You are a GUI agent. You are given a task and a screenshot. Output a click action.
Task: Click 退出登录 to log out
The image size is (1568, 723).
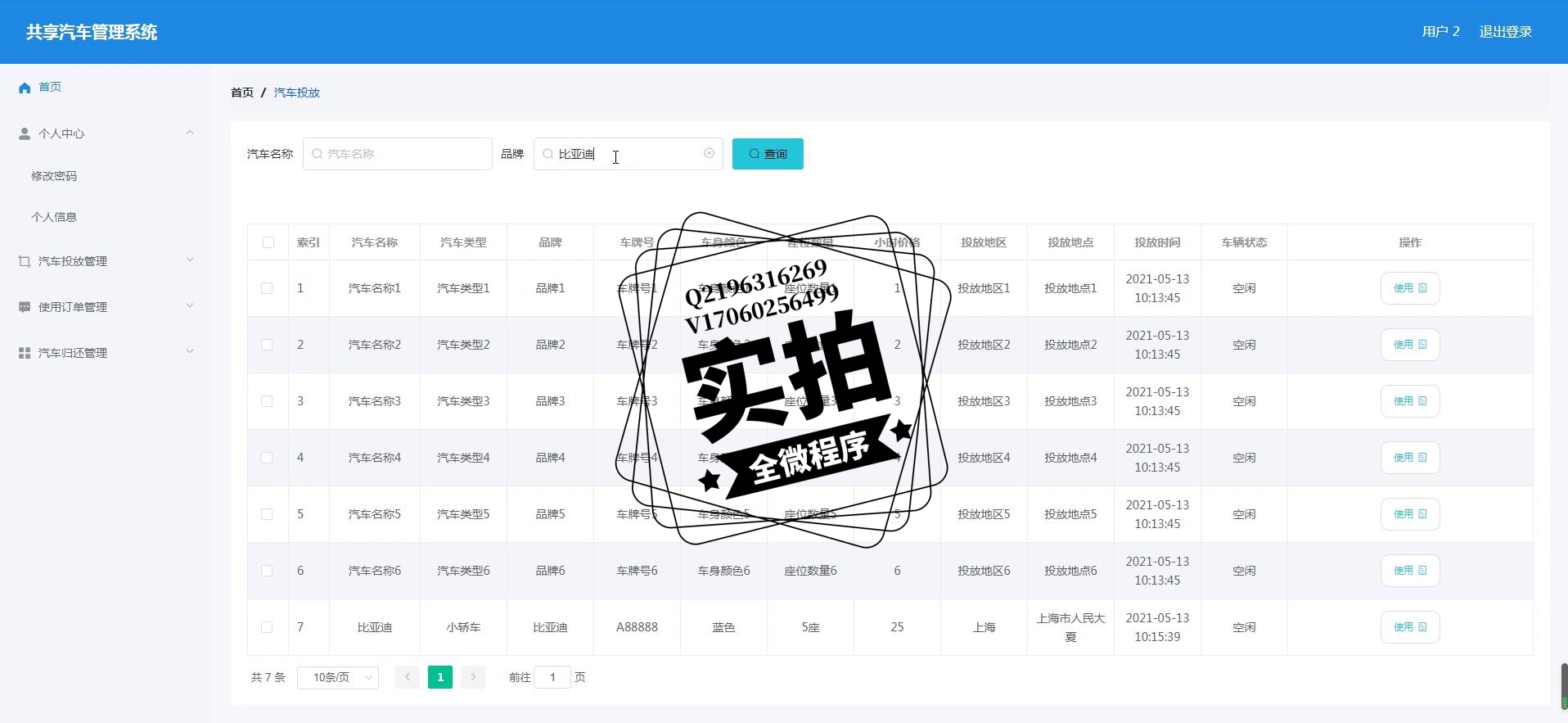click(x=1506, y=32)
